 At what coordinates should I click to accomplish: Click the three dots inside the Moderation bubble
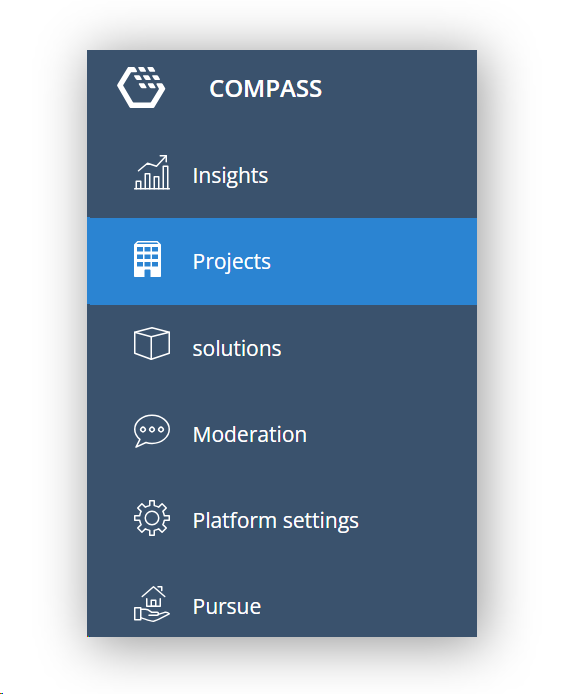(152, 429)
